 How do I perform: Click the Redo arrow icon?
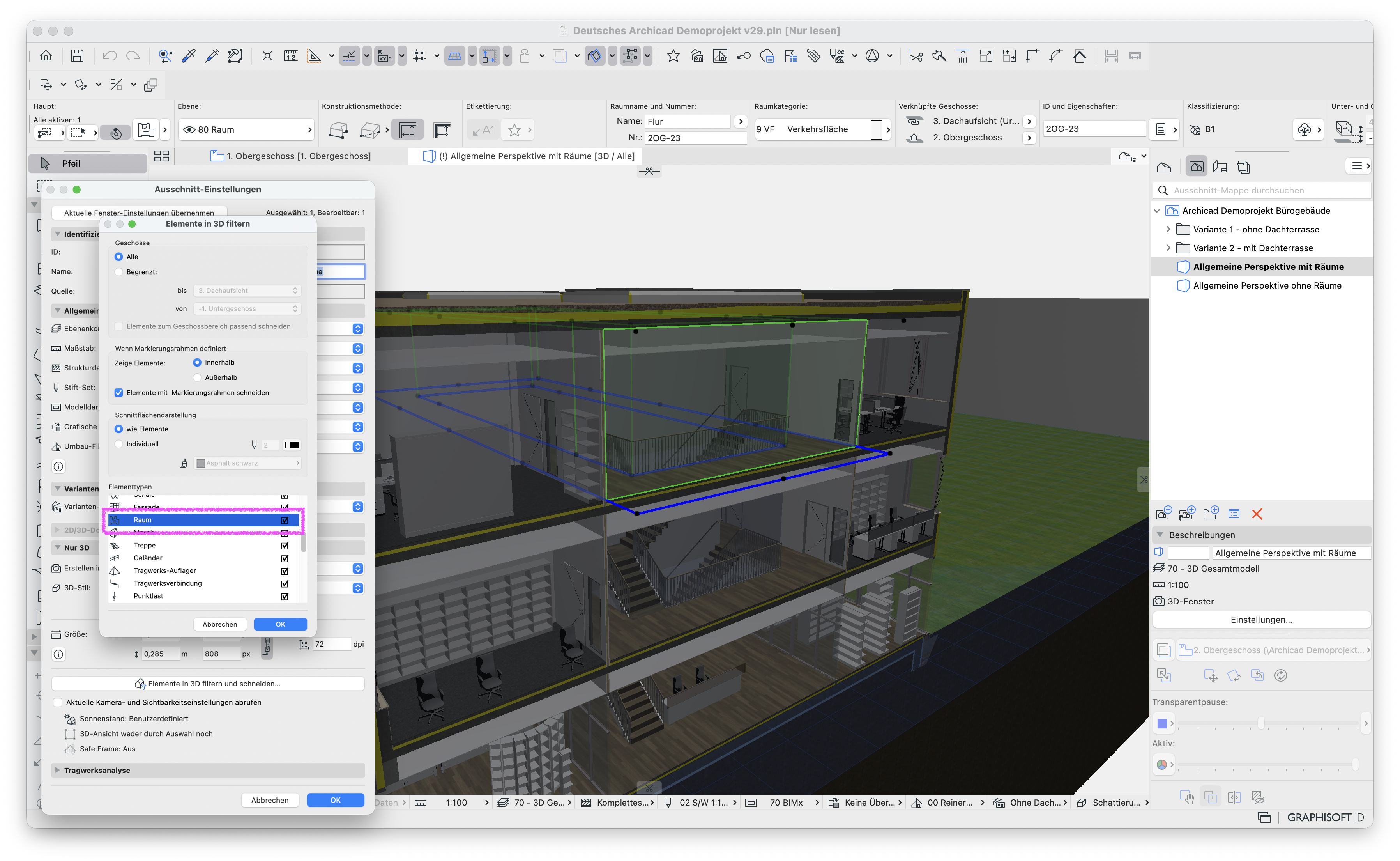[133, 56]
